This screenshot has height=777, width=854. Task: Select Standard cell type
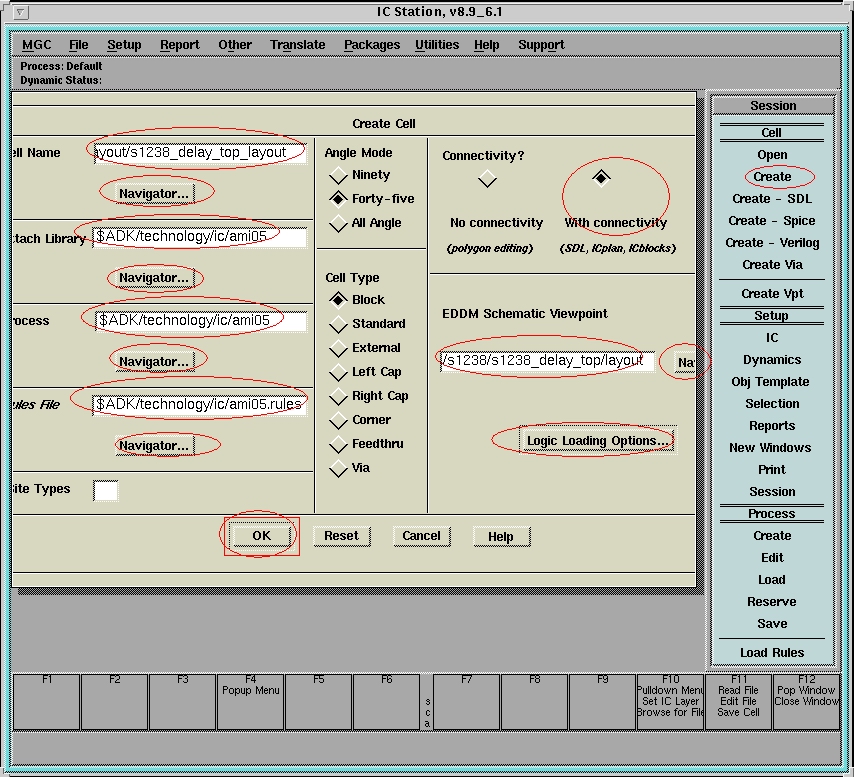[338, 324]
